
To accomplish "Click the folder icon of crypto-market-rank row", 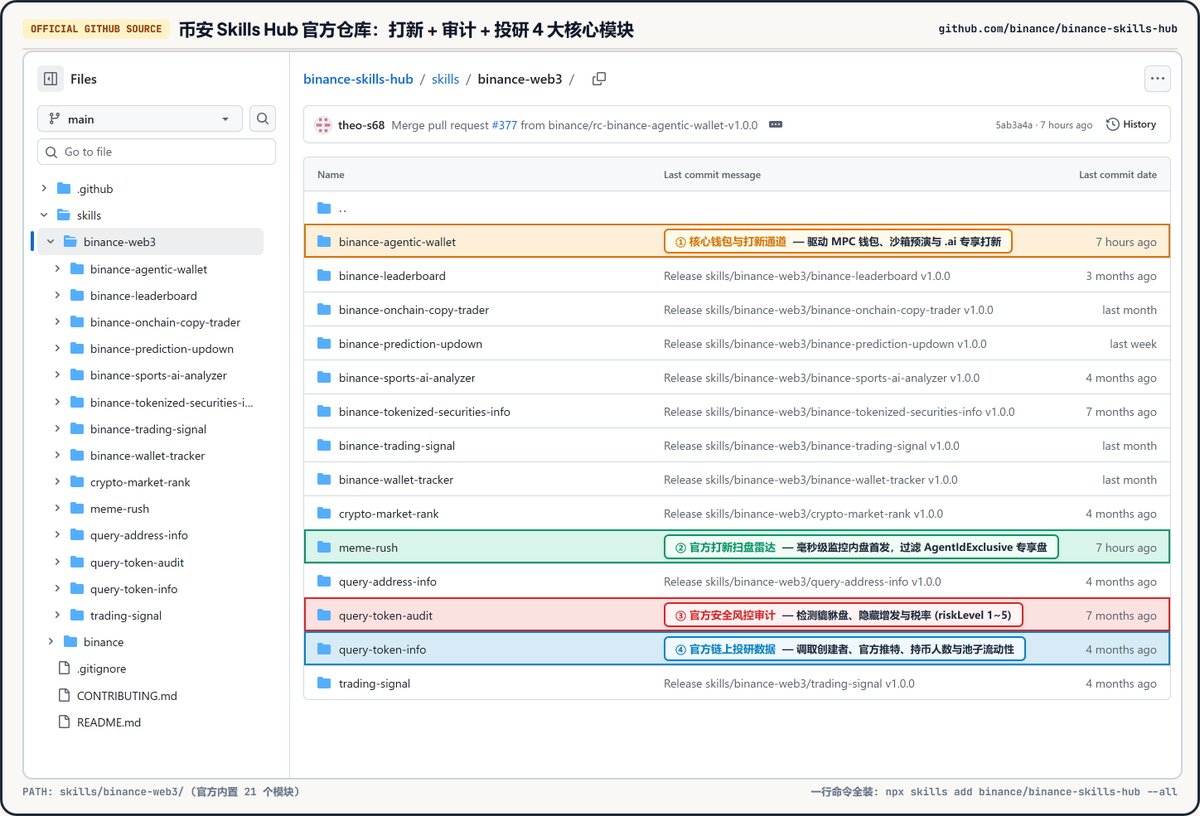I will tap(324, 514).
